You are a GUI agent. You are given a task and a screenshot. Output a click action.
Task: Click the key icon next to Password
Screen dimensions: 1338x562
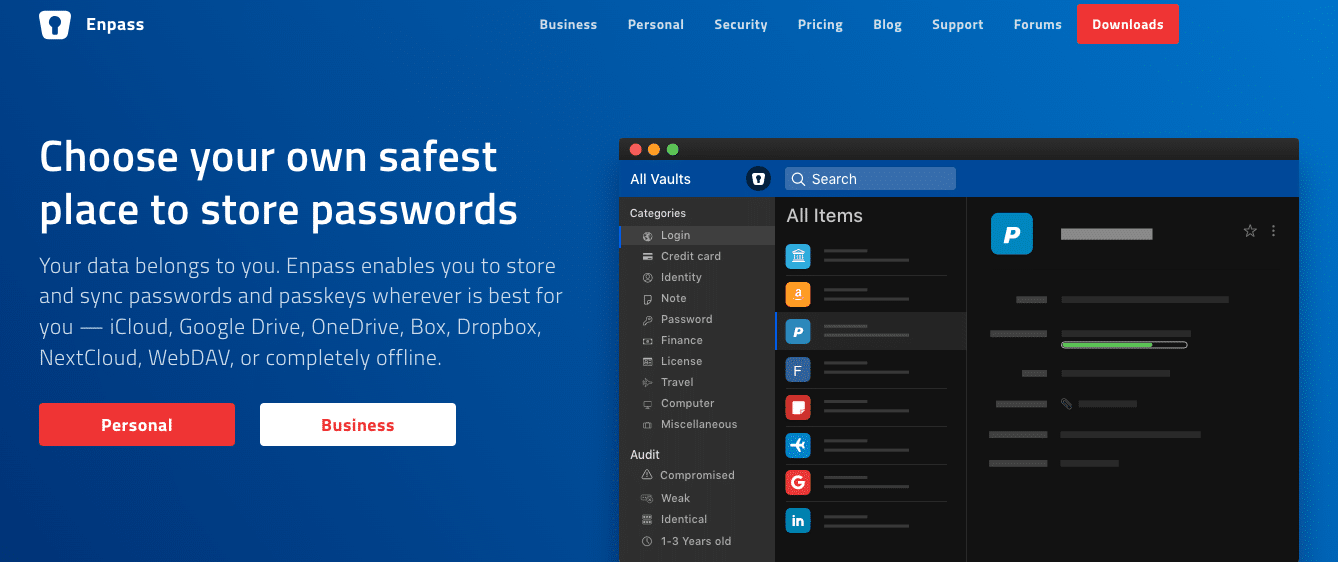[x=647, y=320]
